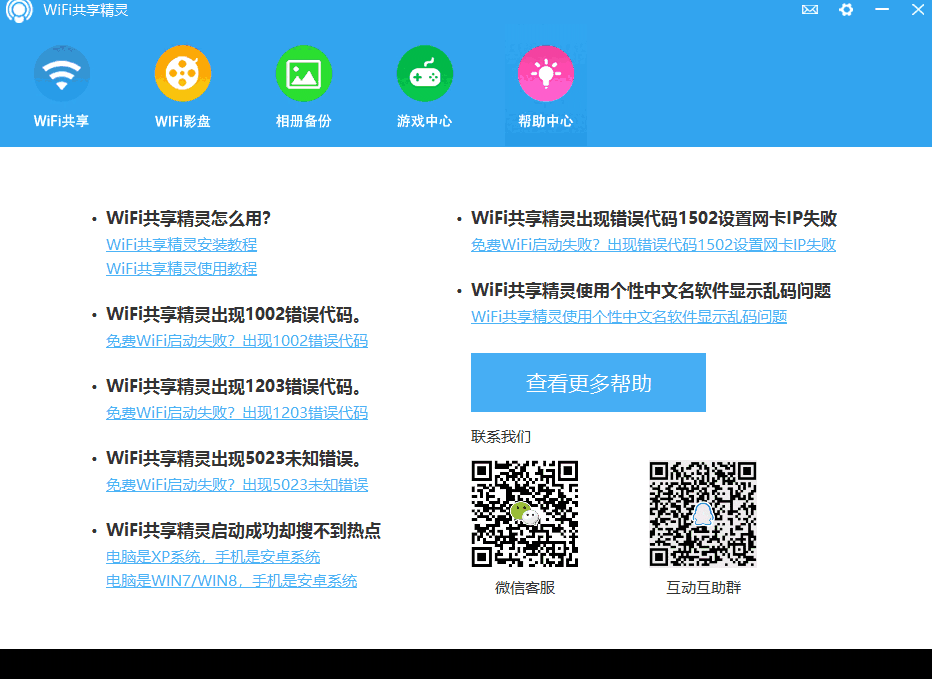Viewport: 932px width, 679px height.
Task: Open link 免费WiFi启动失败？出现1002错误代码
Action: tap(237, 341)
